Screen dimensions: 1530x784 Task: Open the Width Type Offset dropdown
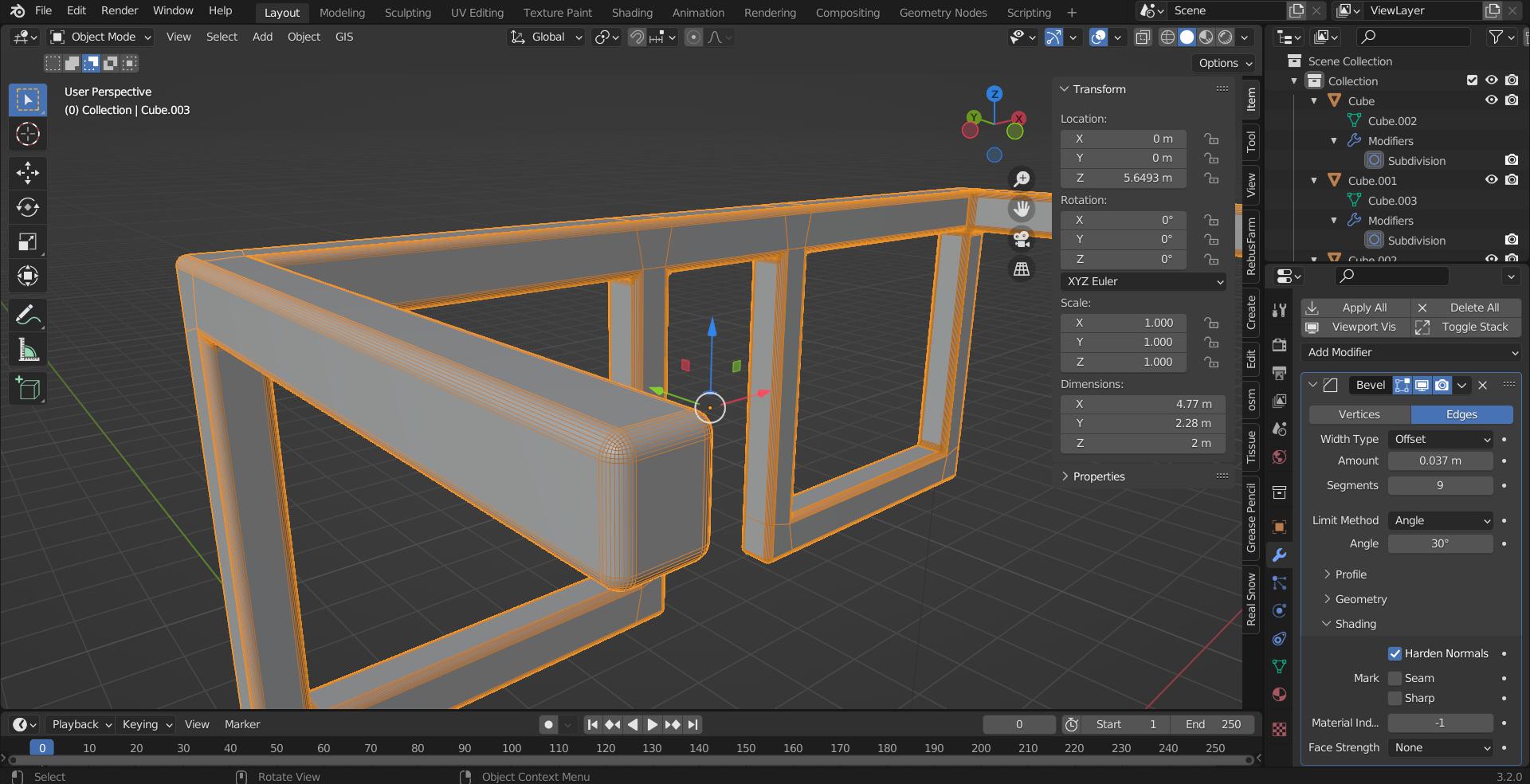coord(1441,439)
